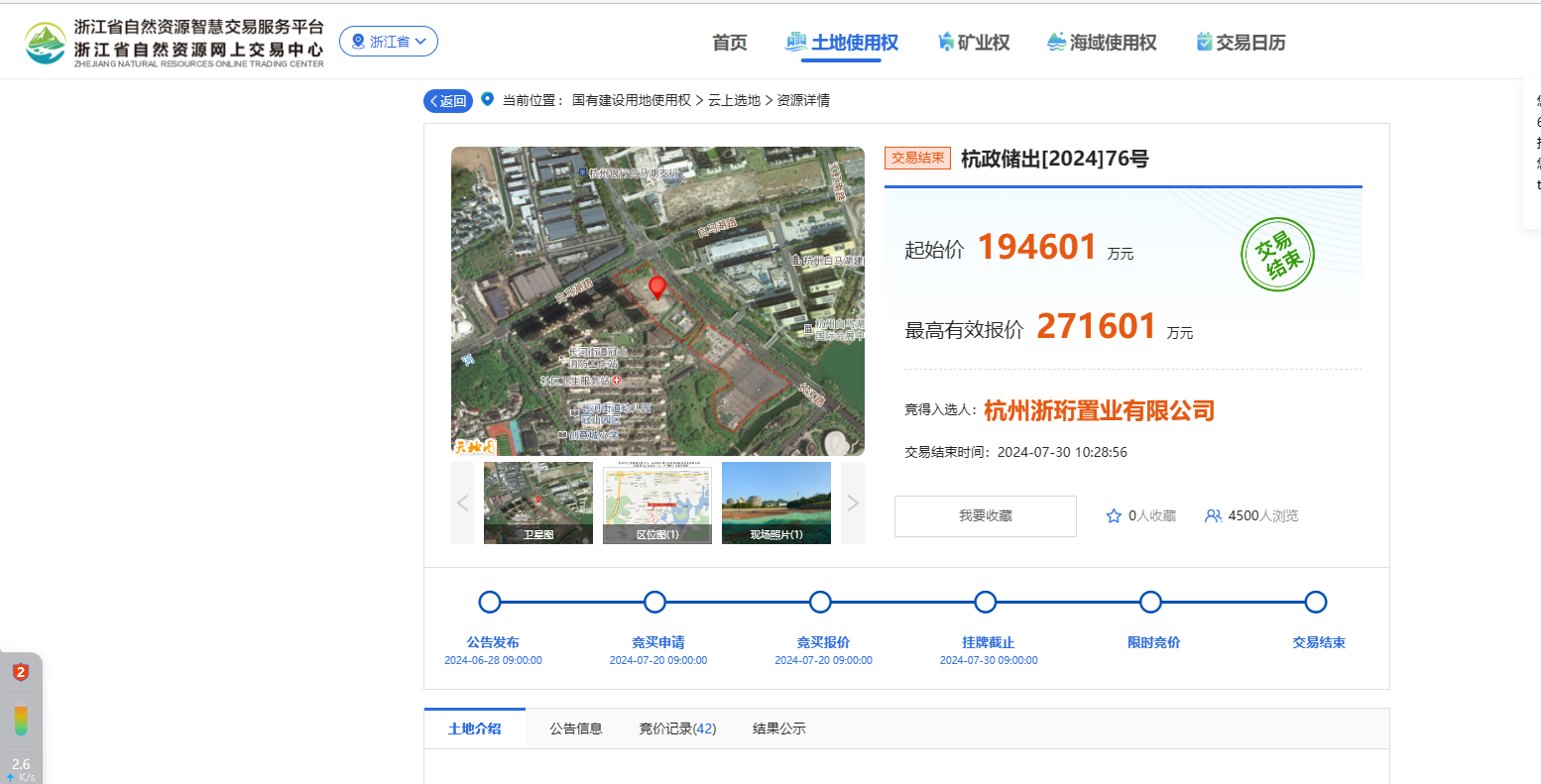1541x784 pixels.
Task: Open the 土地使用权 navigation tab
Action: [842, 43]
